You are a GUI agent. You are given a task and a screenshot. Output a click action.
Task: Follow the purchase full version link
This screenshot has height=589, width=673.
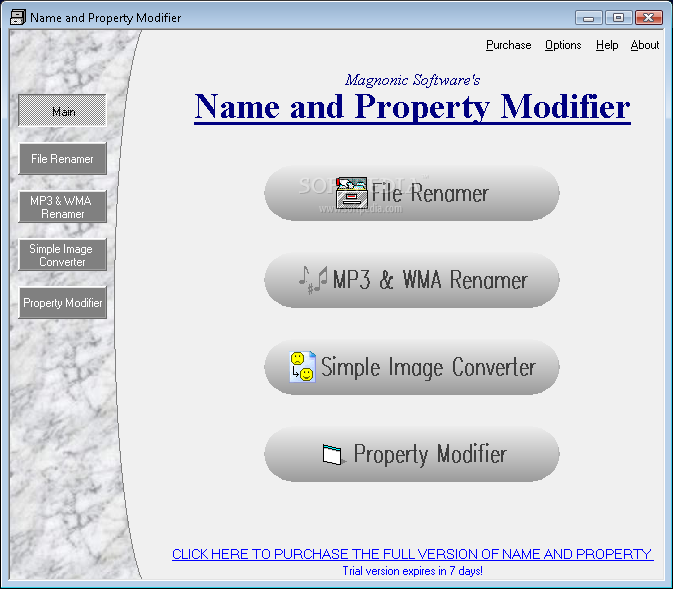tap(412, 554)
